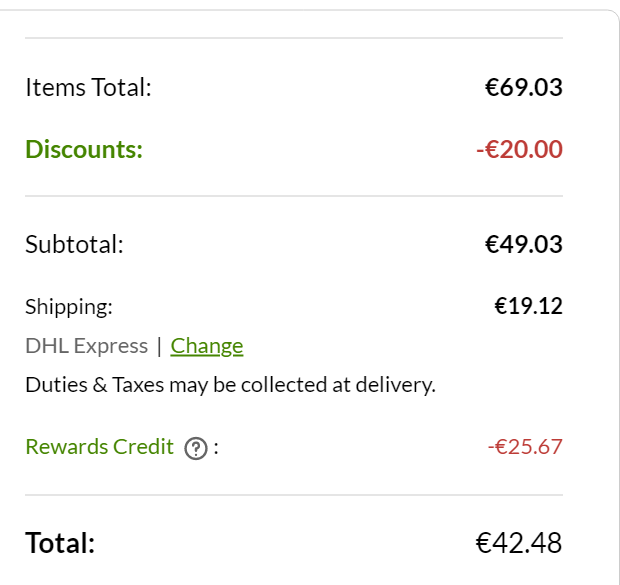Click the pipe separator beside DHL Express
This screenshot has height=585, width=620.
159,346
